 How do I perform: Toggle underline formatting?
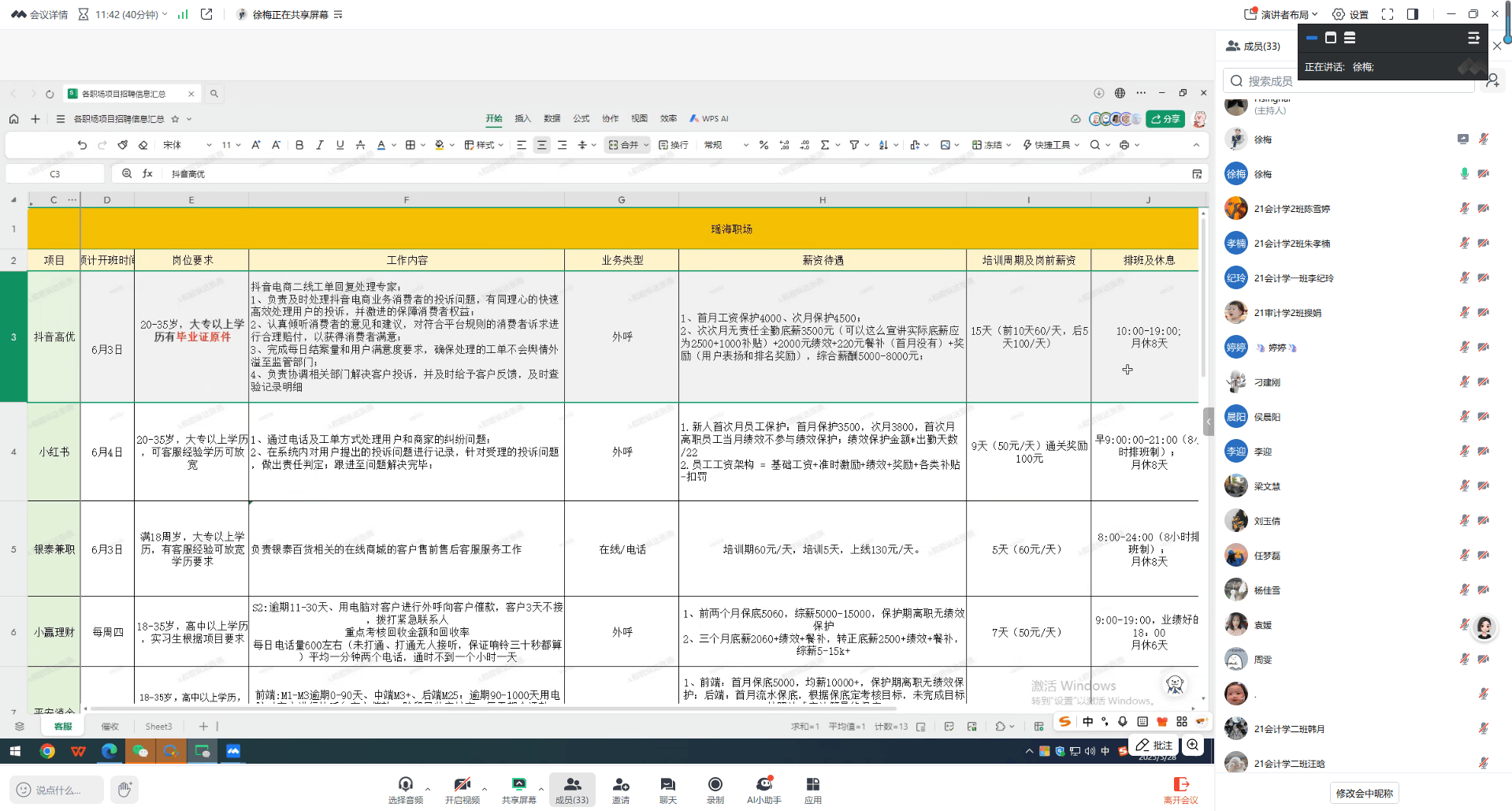(340, 145)
